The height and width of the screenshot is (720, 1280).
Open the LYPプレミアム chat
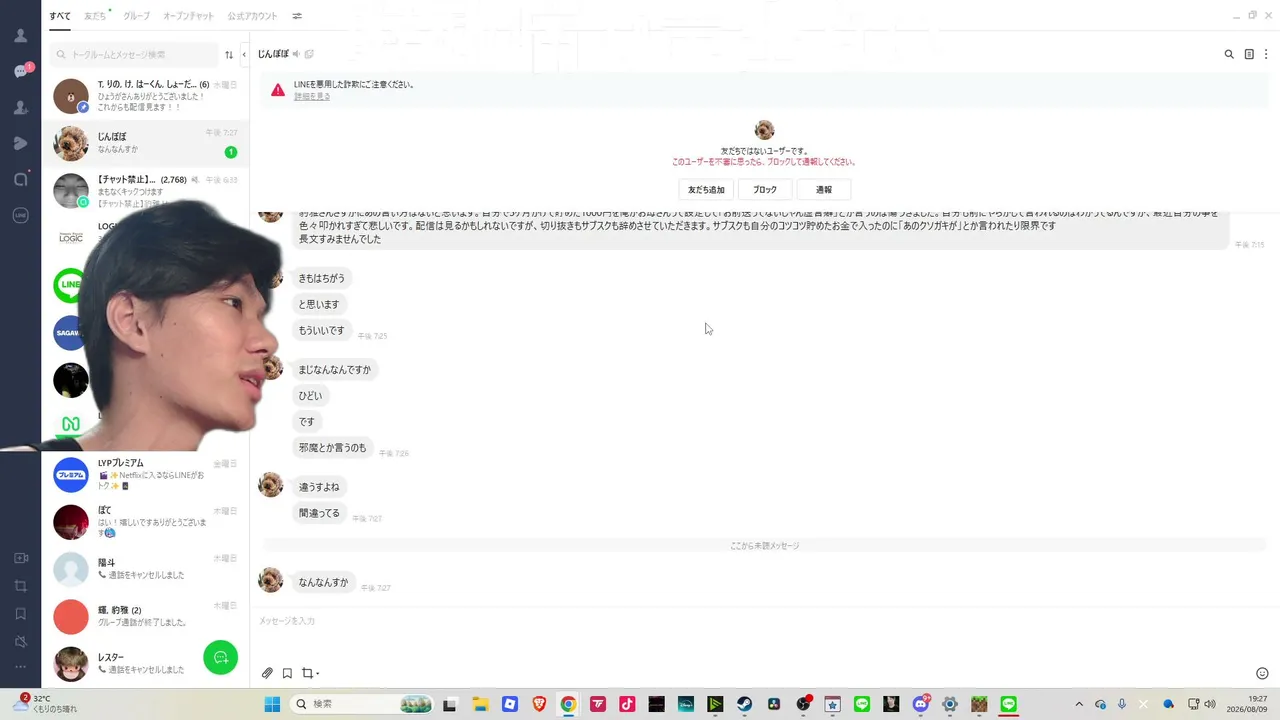[x=145, y=474]
